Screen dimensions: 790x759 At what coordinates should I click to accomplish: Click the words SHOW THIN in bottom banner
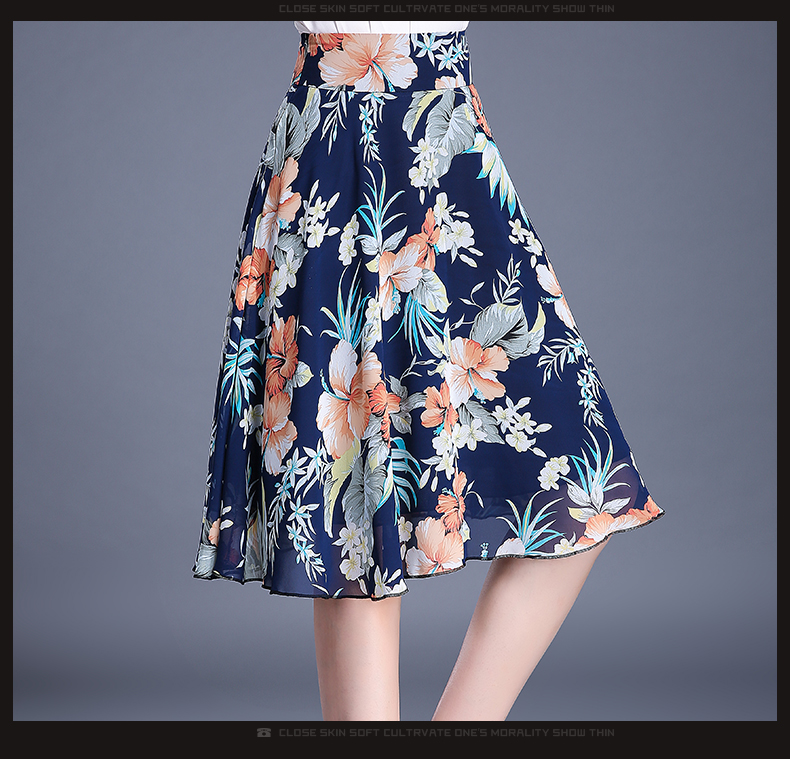pyautogui.click(x=582, y=733)
